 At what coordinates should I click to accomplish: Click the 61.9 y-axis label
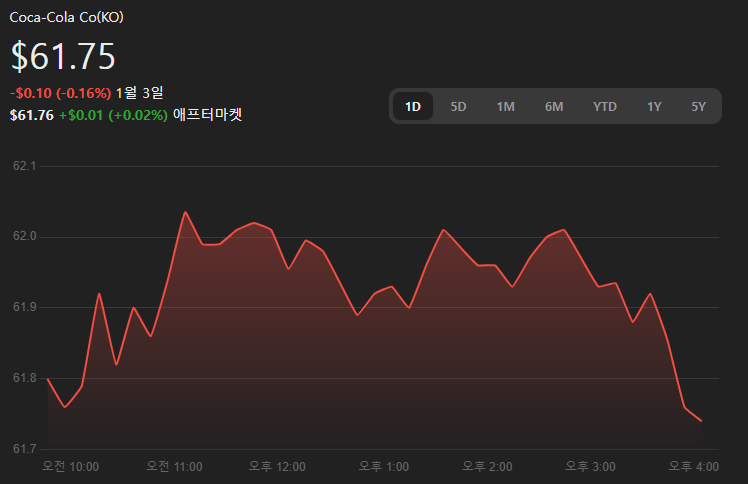point(24,307)
